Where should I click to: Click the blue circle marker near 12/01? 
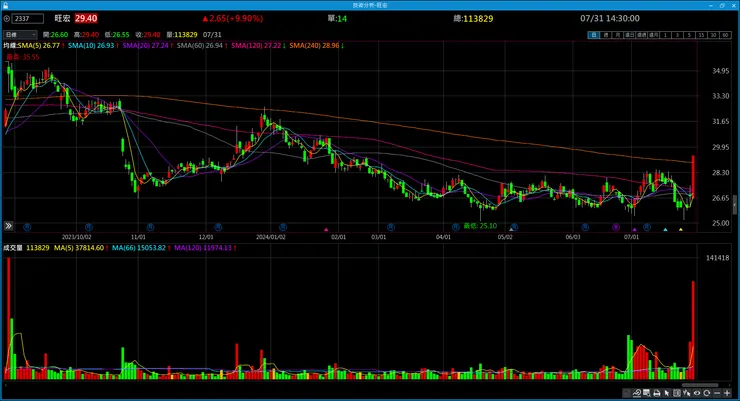tap(218, 227)
